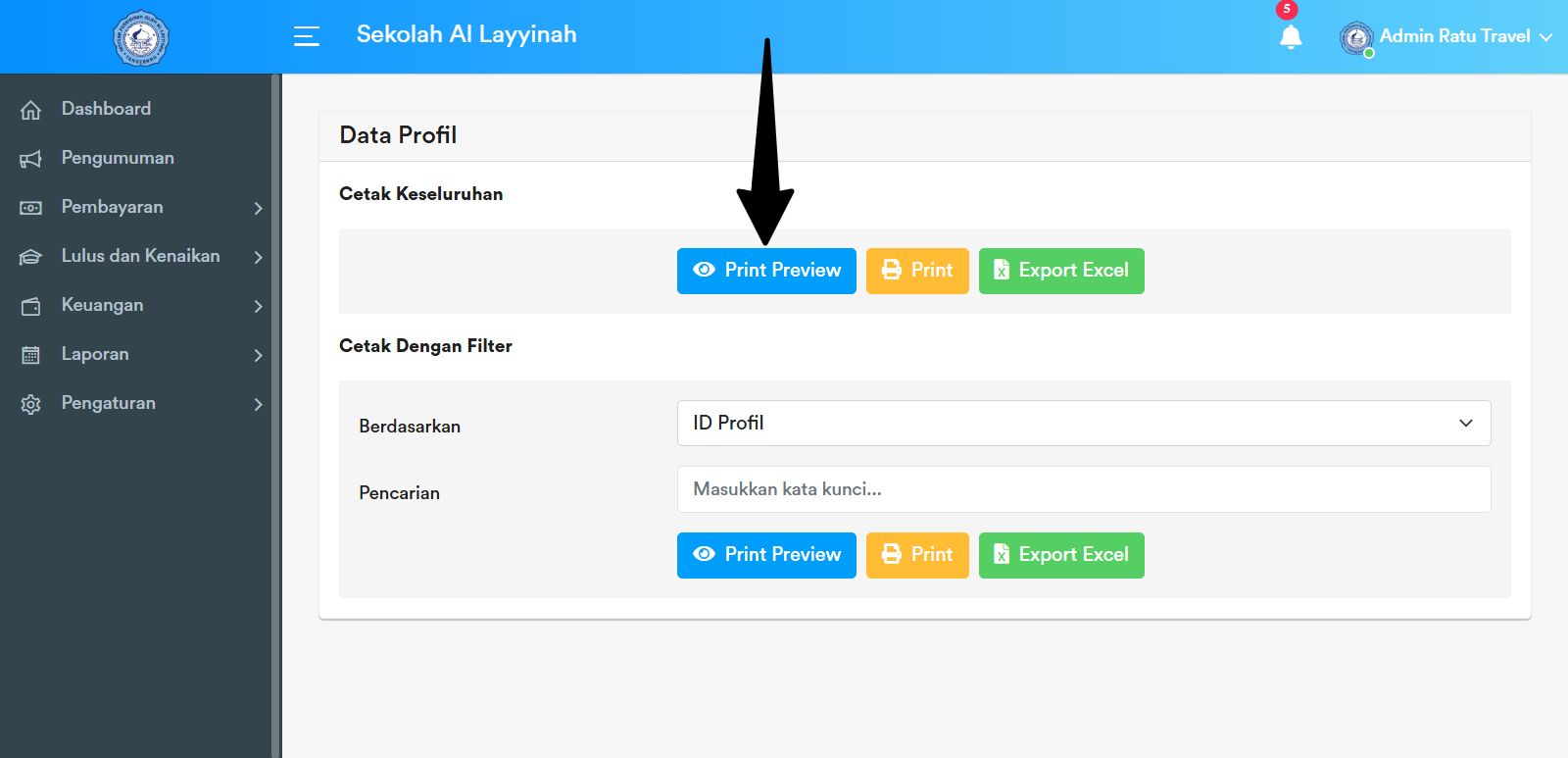The image size is (1568, 758).
Task: Click the Pengumuman megaphone icon
Action: click(x=31, y=159)
